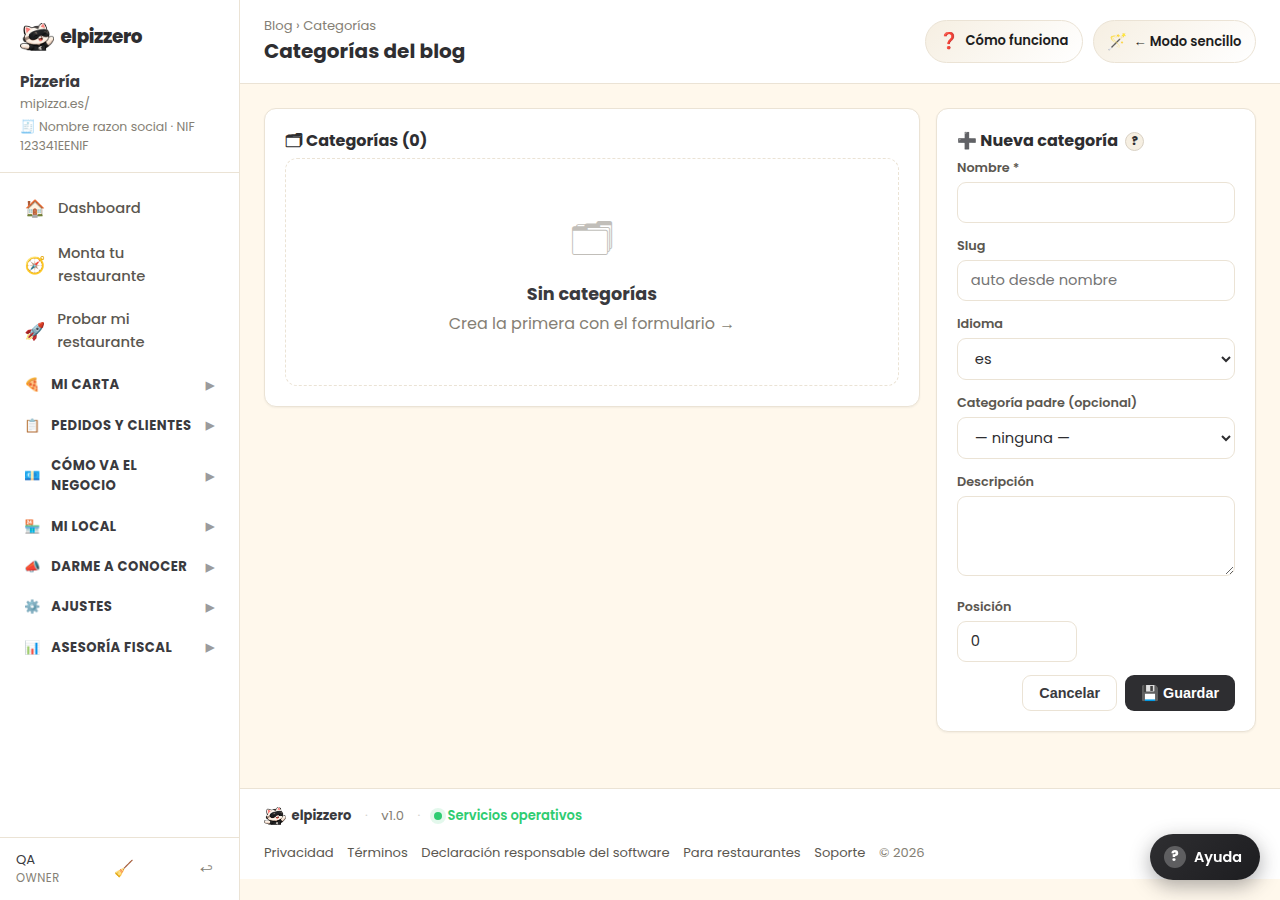
Task: Click the logout arrow icon next to QA
Action: 206,868
